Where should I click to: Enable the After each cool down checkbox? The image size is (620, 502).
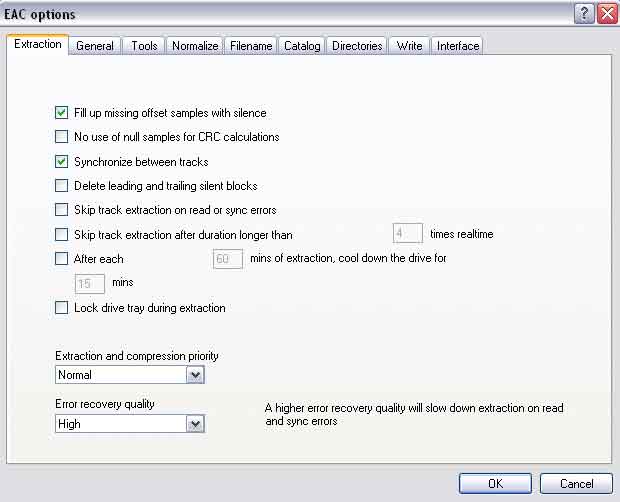[x=61, y=259]
